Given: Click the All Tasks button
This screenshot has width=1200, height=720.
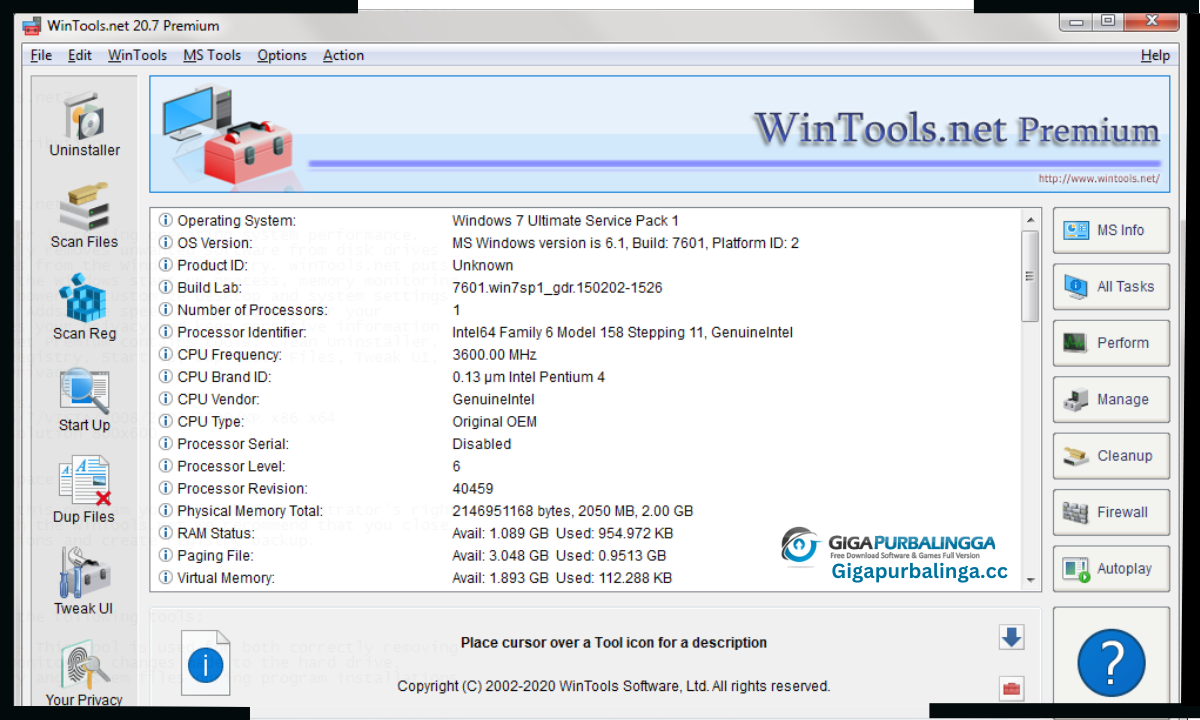Looking at the screenshot, I should (1111, 286).
